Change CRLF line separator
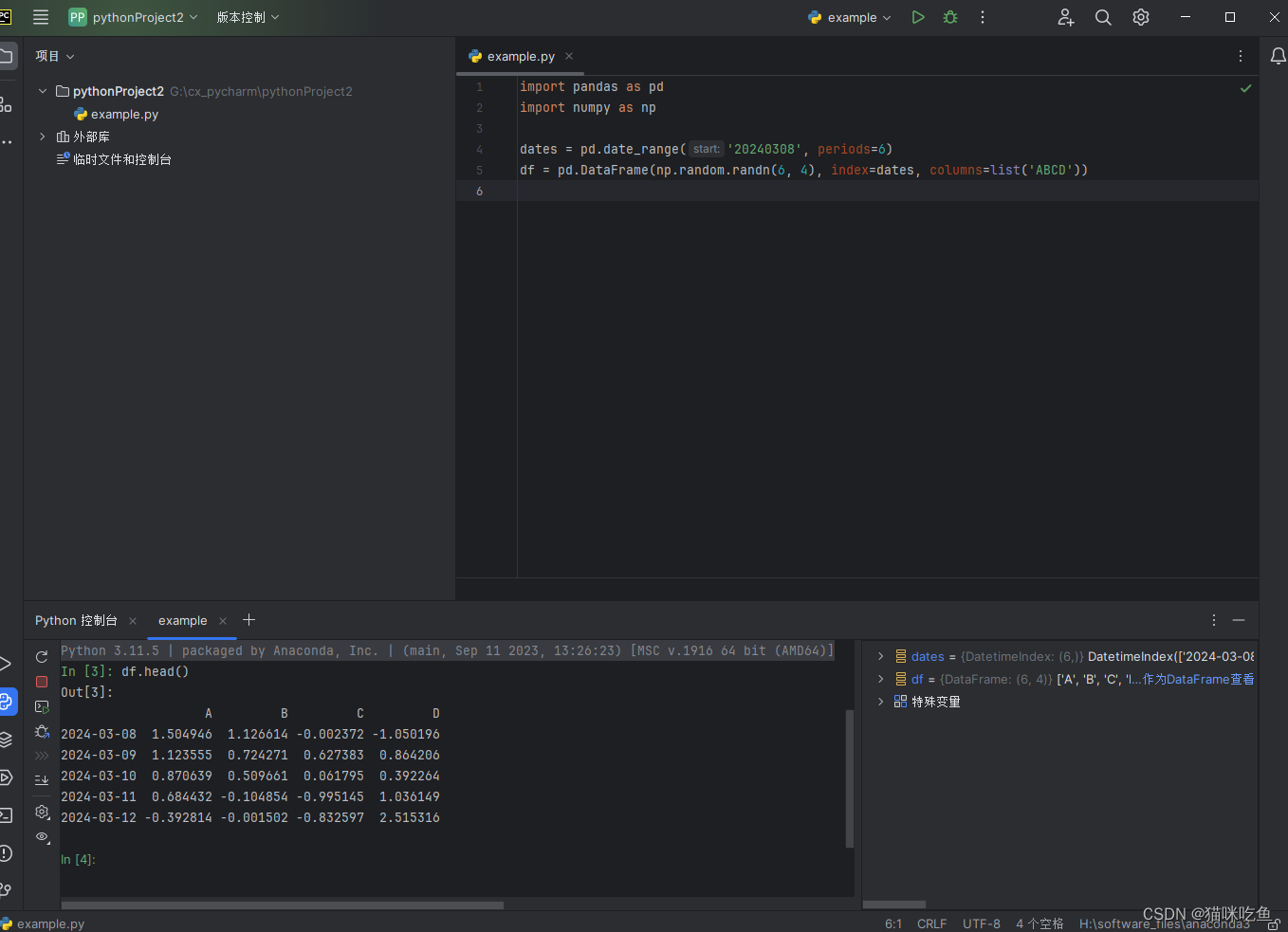The height and width of the screenshot is (932, 1288). (931, 923)
